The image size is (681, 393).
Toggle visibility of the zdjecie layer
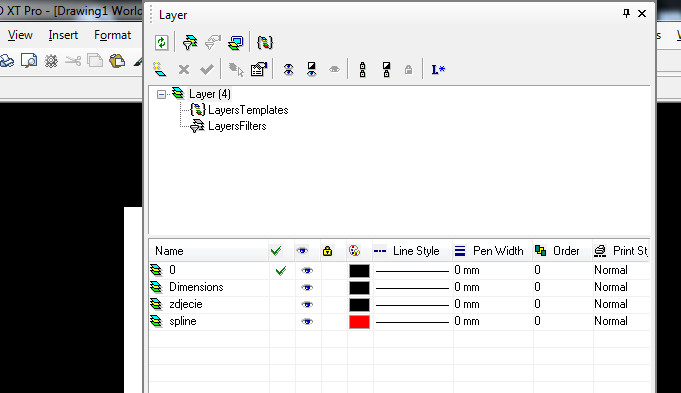pyautogui.click(x=307, y=304)
